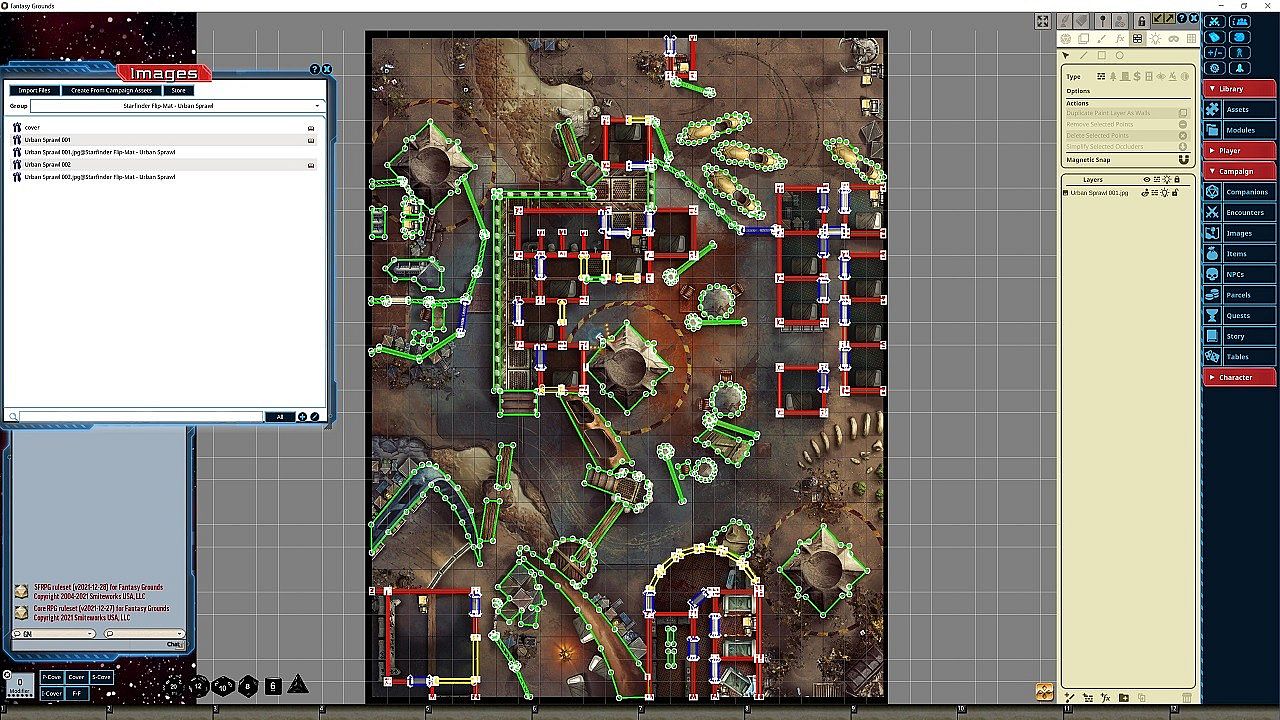Open the Group dropdown in Images window
The width and height of the screenshot is (1280, 720).
point(176,105)
